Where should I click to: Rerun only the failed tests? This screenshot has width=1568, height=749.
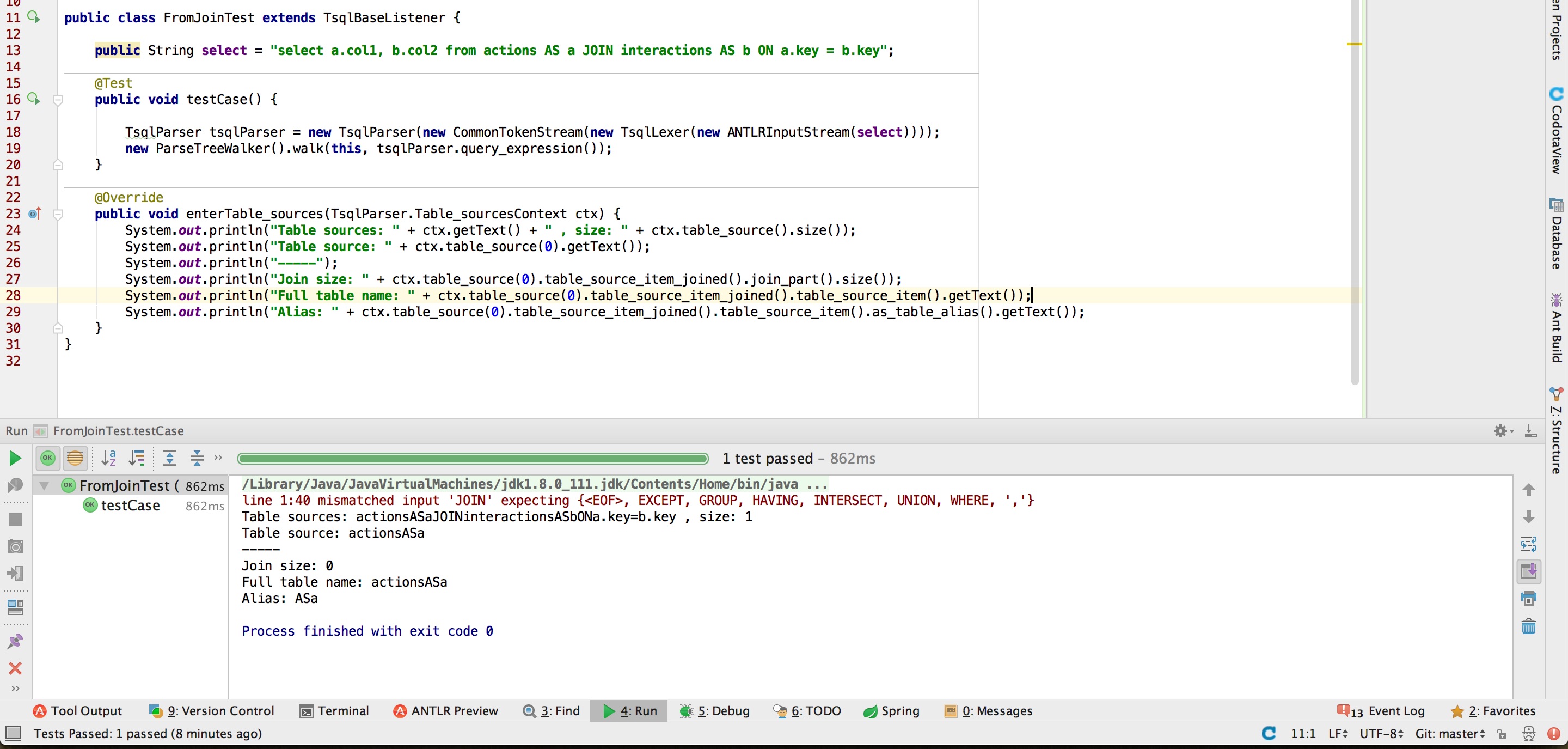pyautogui.click(x=15, y=485)
